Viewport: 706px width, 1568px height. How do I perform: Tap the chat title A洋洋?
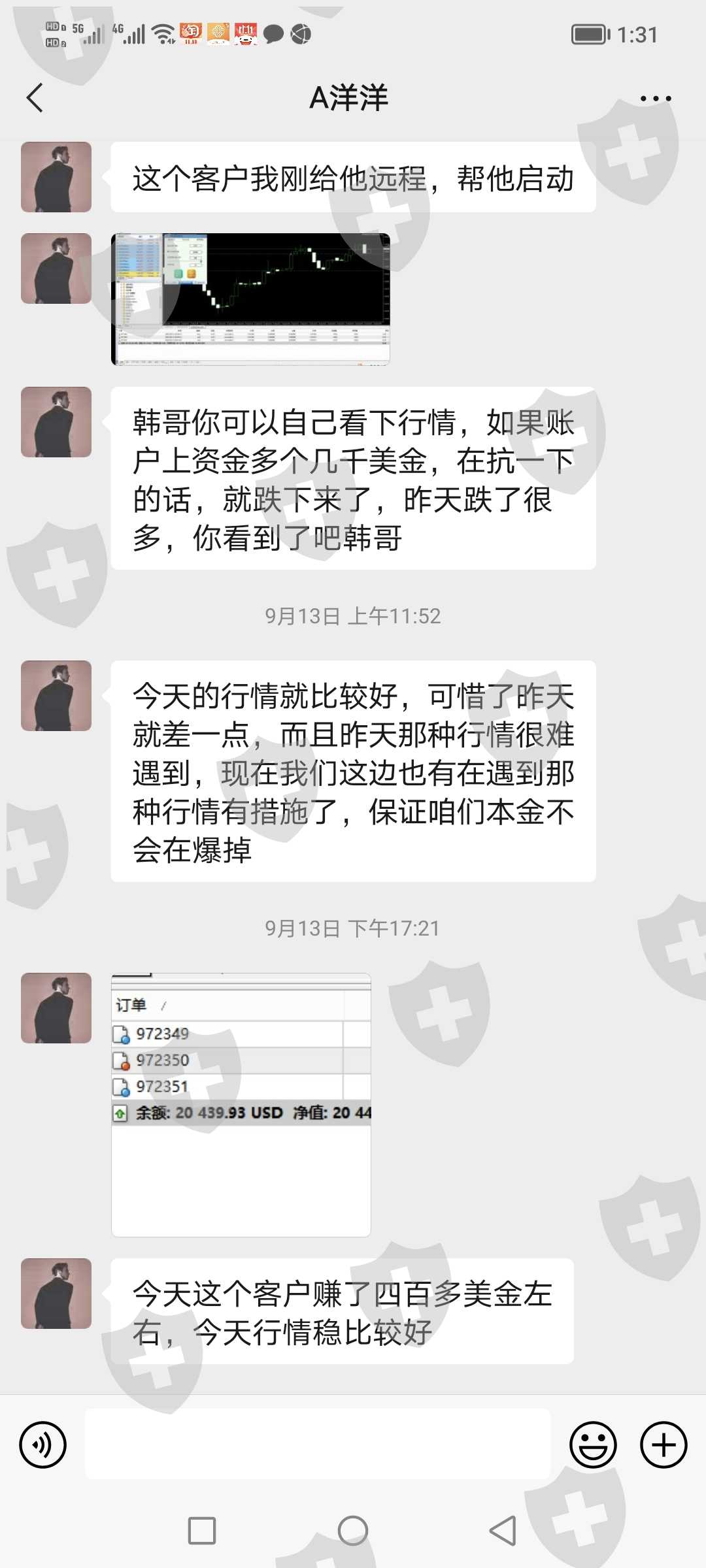348,98
